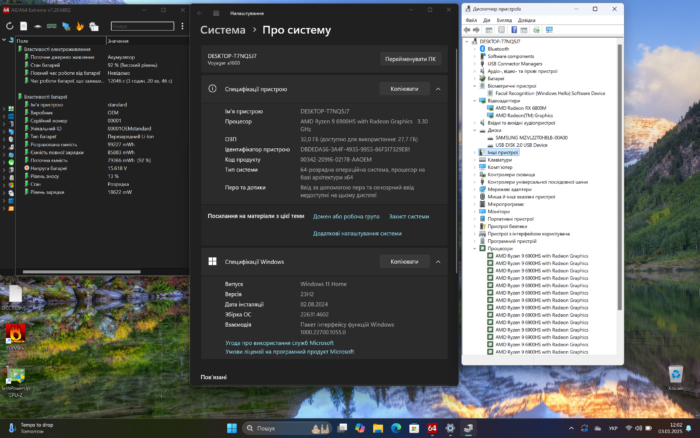Select SAMSUNG MZVL22T0HBLB disk entry

[531, 138]
